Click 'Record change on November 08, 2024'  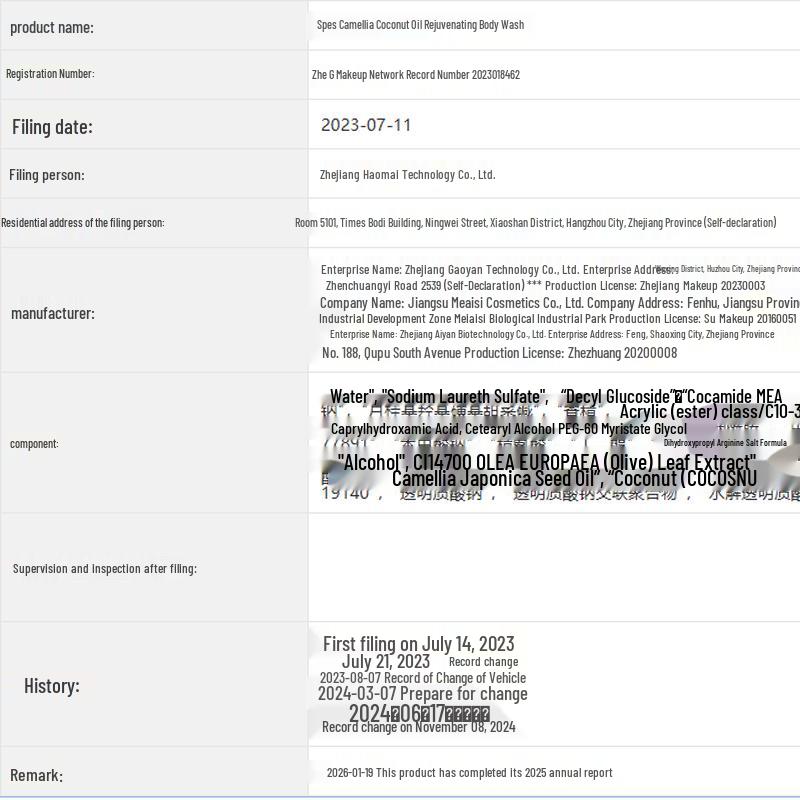[x=419, y=727]
